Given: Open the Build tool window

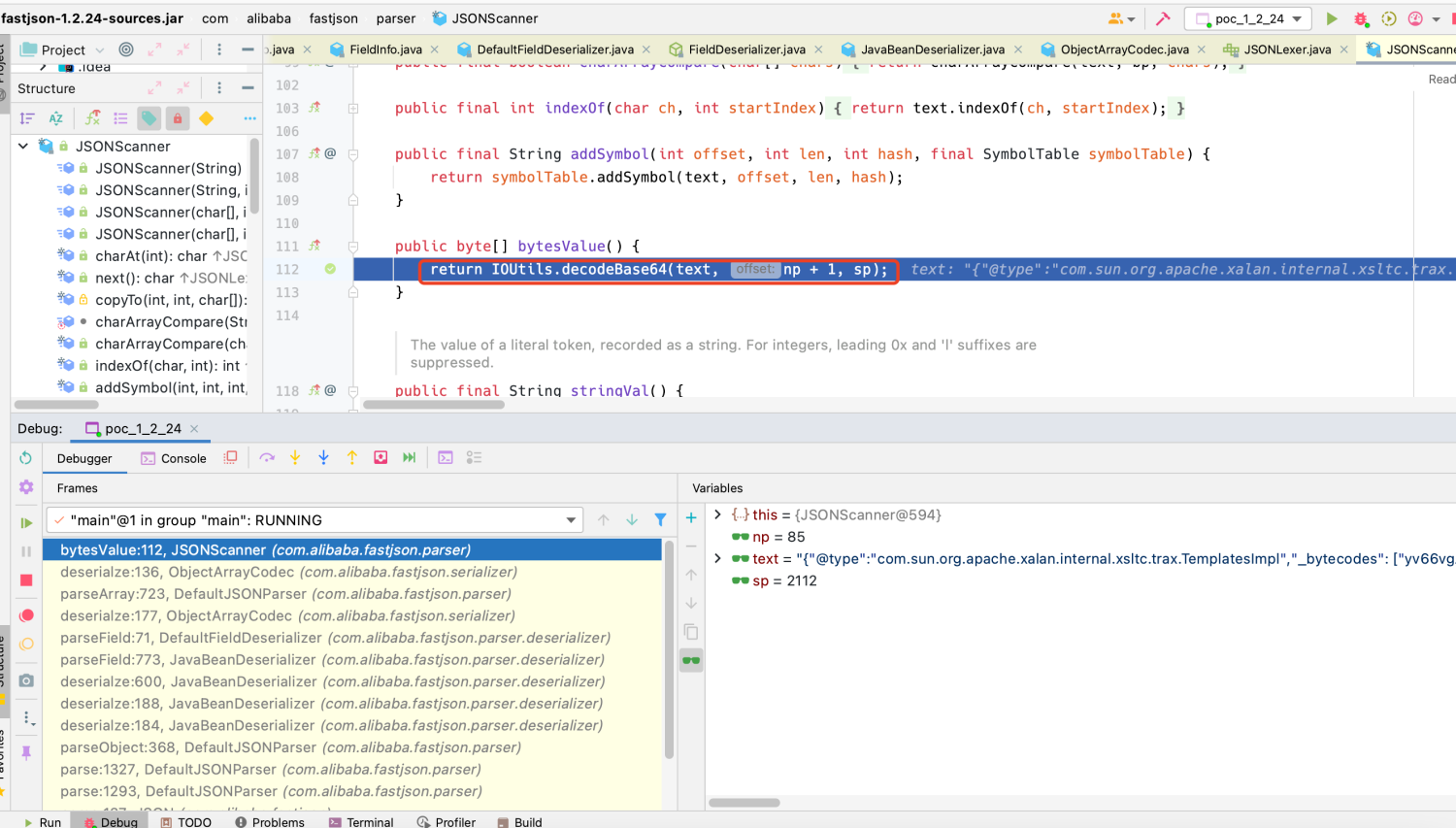Looking at the screenshot, I should [519, 822].
